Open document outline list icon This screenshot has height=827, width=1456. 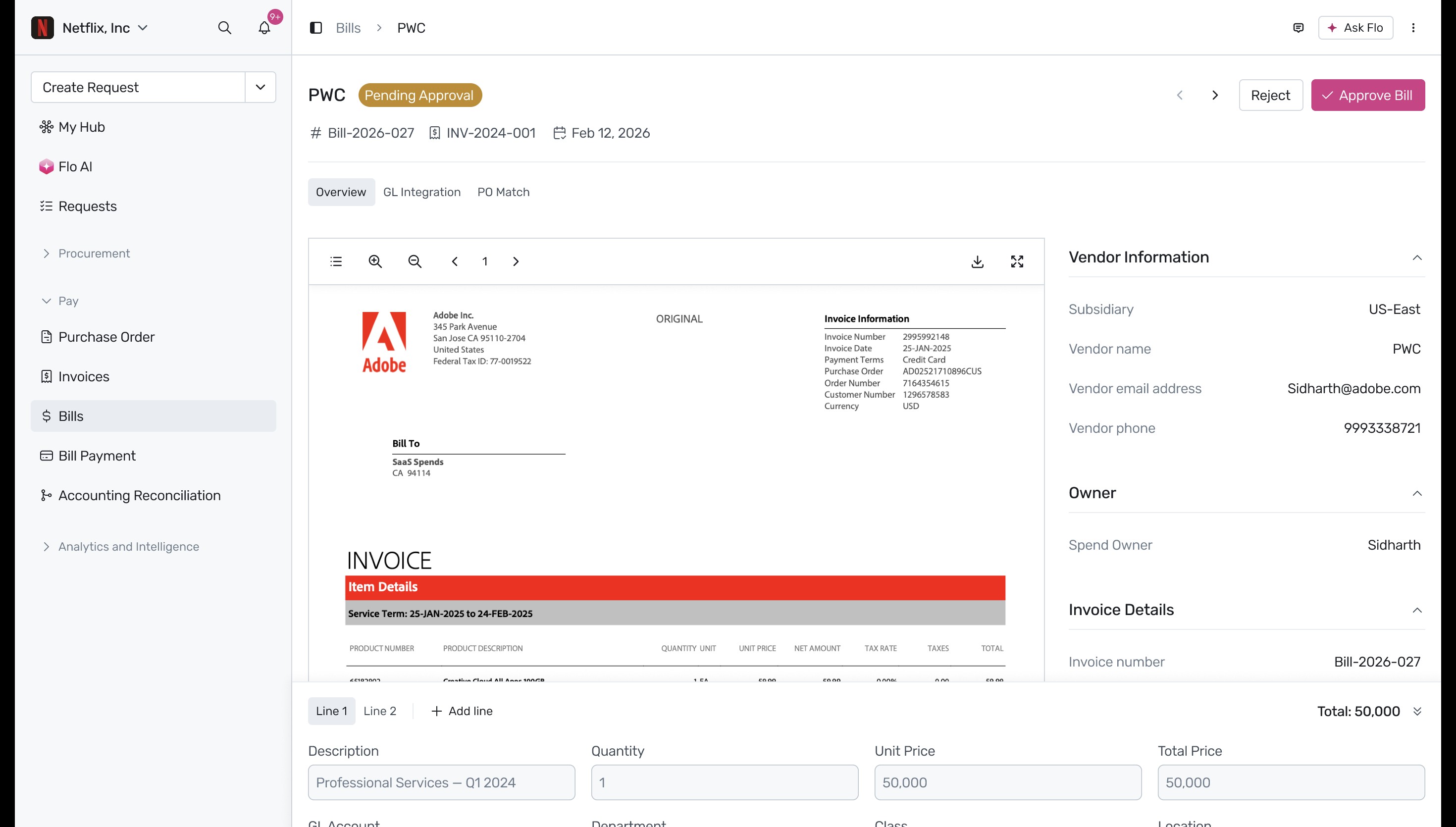[336, 261]
